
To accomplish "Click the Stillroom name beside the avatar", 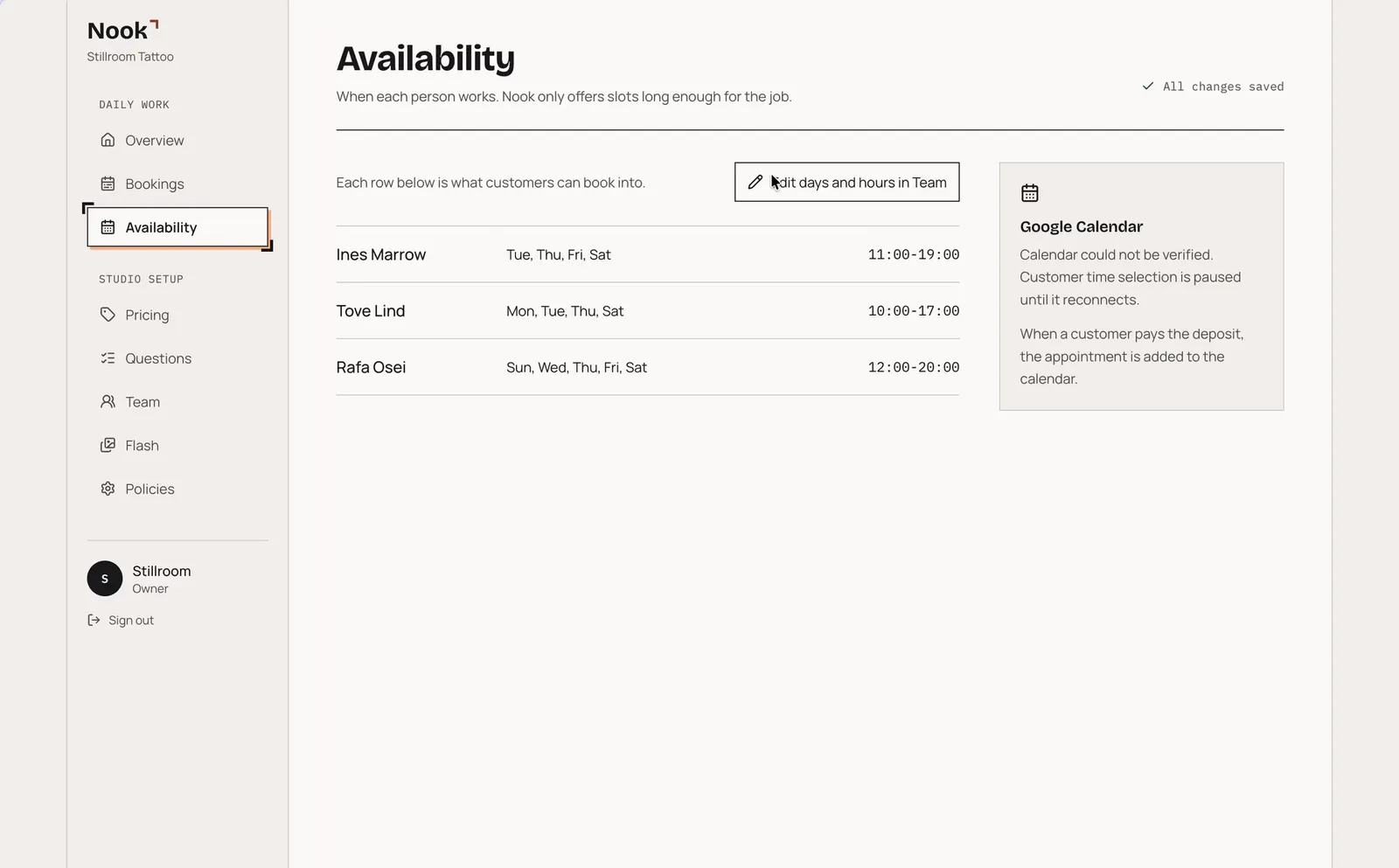I will (162, 571).
